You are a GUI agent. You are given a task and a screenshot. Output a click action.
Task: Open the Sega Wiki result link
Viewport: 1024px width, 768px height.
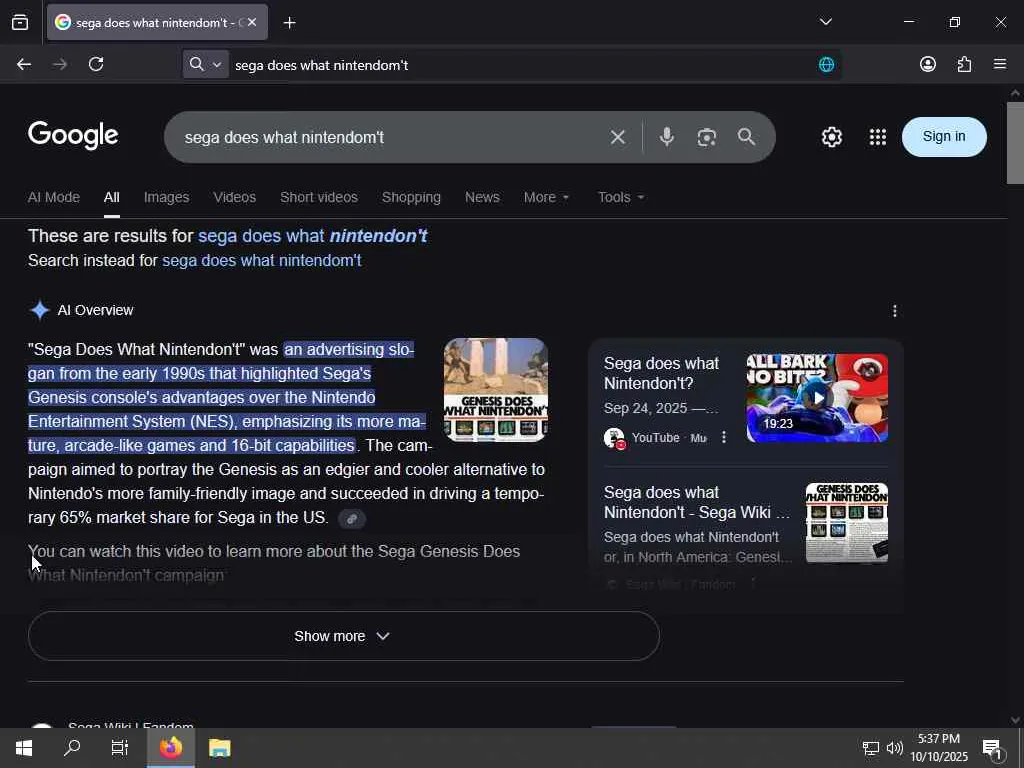(696, 502)
